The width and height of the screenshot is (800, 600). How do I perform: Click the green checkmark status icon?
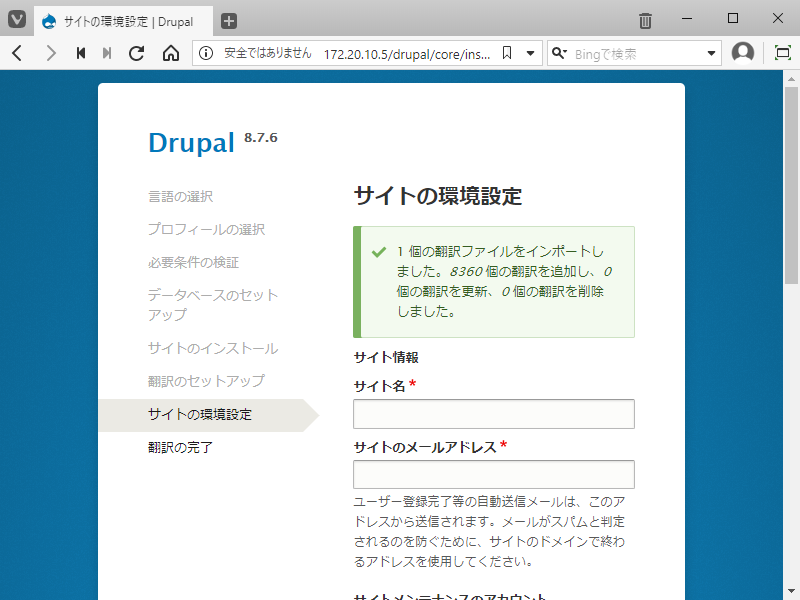pyautogui.click(x=379, y=252)
